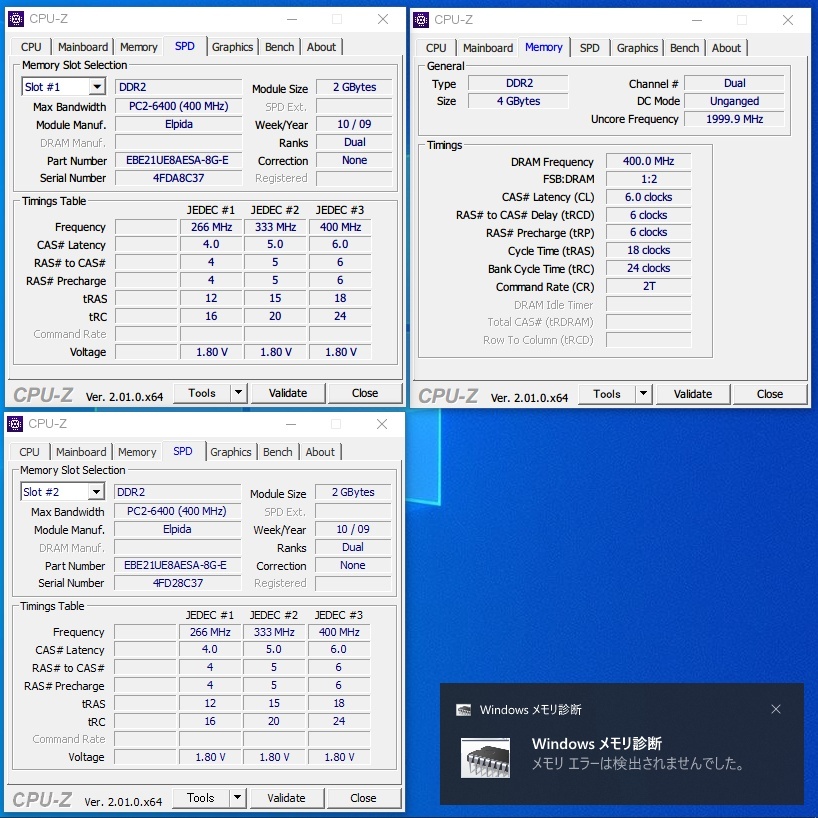This screenshot has width=818, height=818.
Task: Switch to CPU tab in Slot #2 window
Action: (x=29, y=452)
